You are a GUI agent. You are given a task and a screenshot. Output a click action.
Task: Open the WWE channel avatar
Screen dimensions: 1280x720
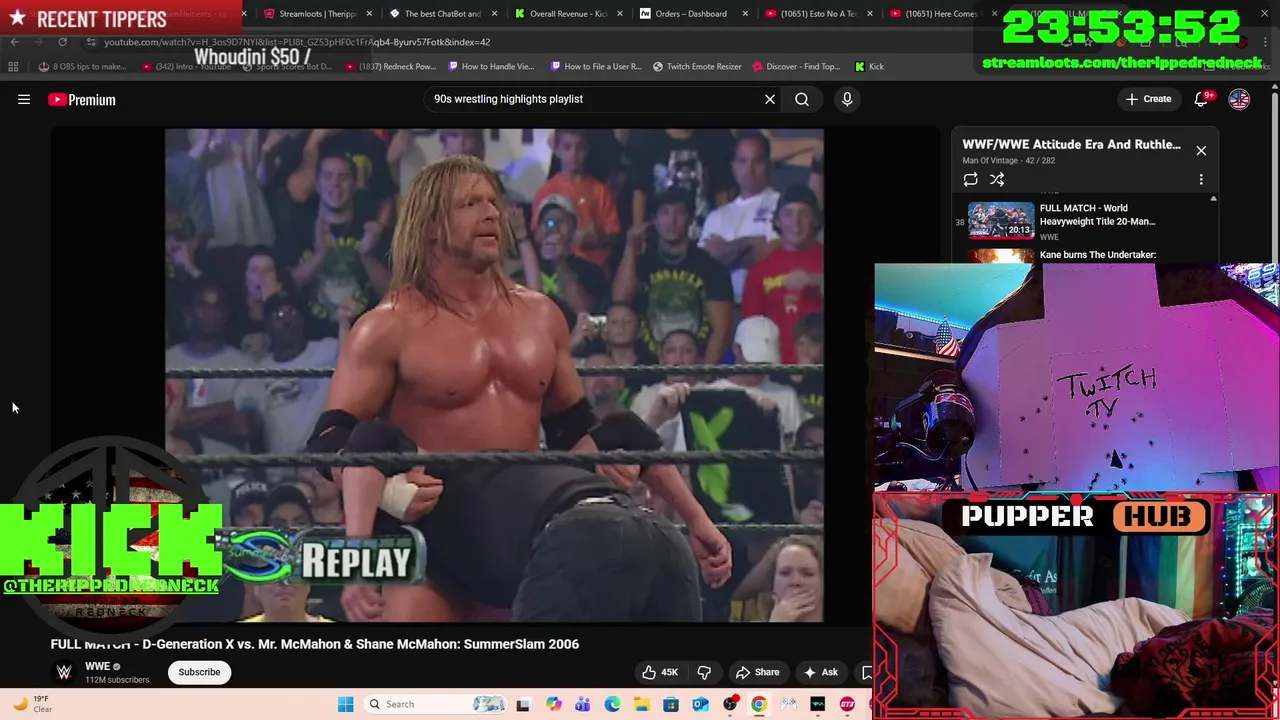click(x=64, y=672)
